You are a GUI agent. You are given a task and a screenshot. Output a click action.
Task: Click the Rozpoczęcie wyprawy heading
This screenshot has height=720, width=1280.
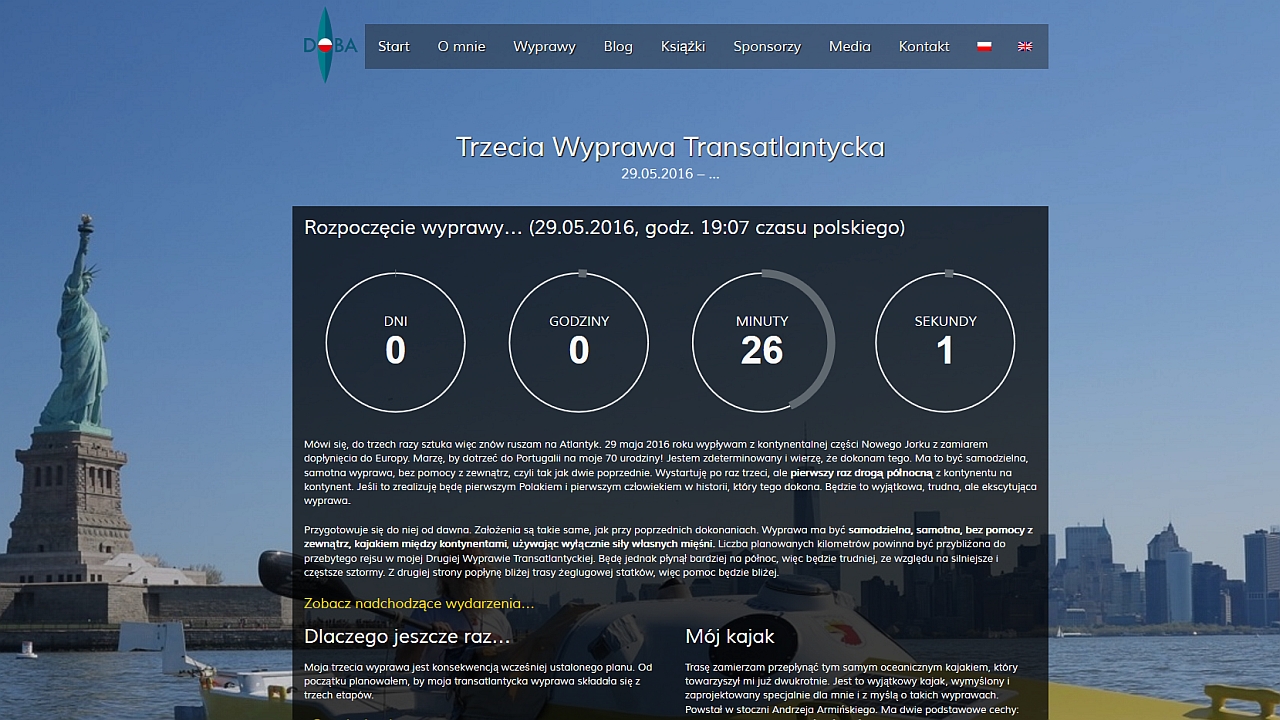point(604,227)
